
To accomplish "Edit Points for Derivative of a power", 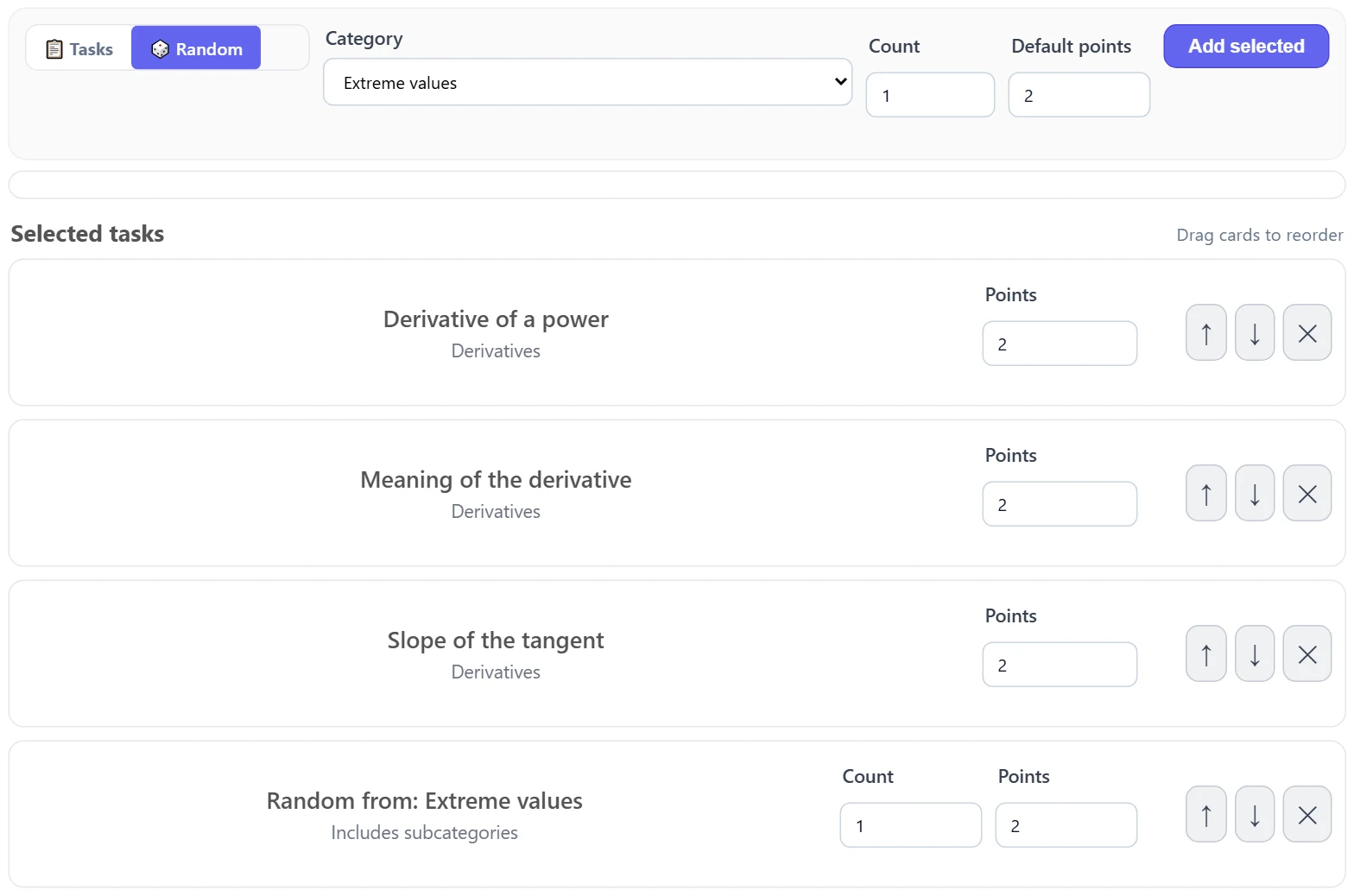I will tap(1060, 344).
